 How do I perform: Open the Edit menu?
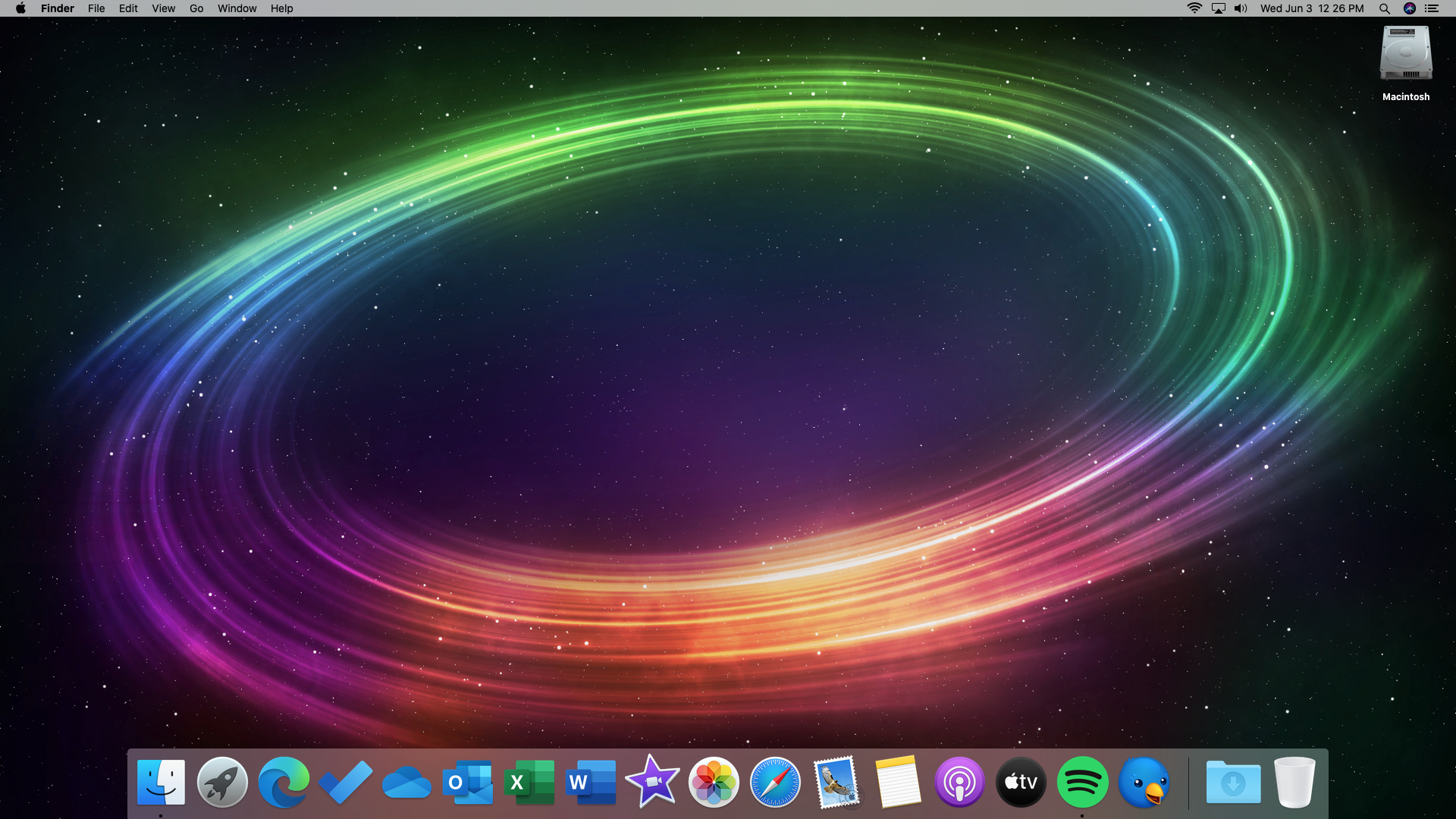point(128,8)
